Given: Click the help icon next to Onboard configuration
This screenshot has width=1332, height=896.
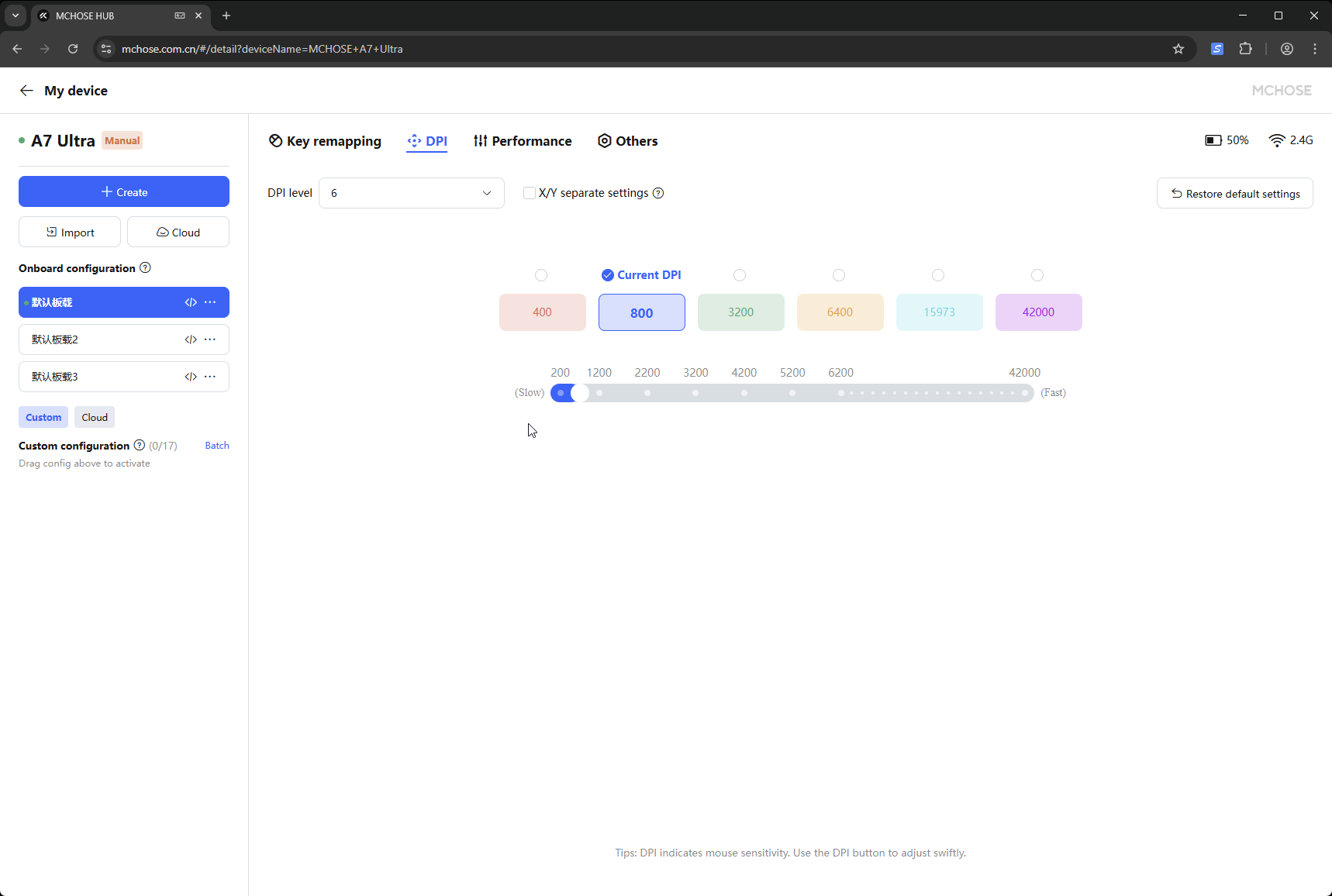Looking at the screenshot, I should (145, 268).
